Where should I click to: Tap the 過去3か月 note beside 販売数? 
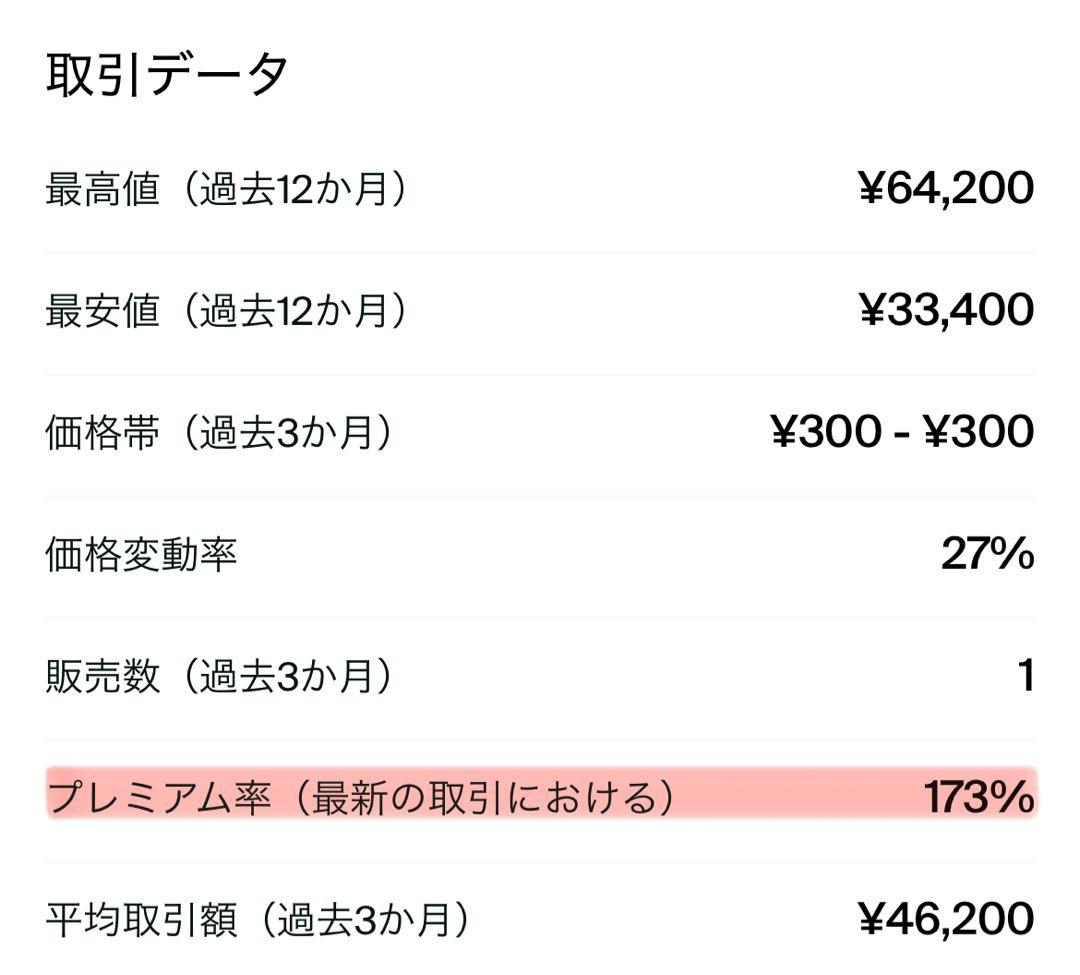click(x=284, y=677)
